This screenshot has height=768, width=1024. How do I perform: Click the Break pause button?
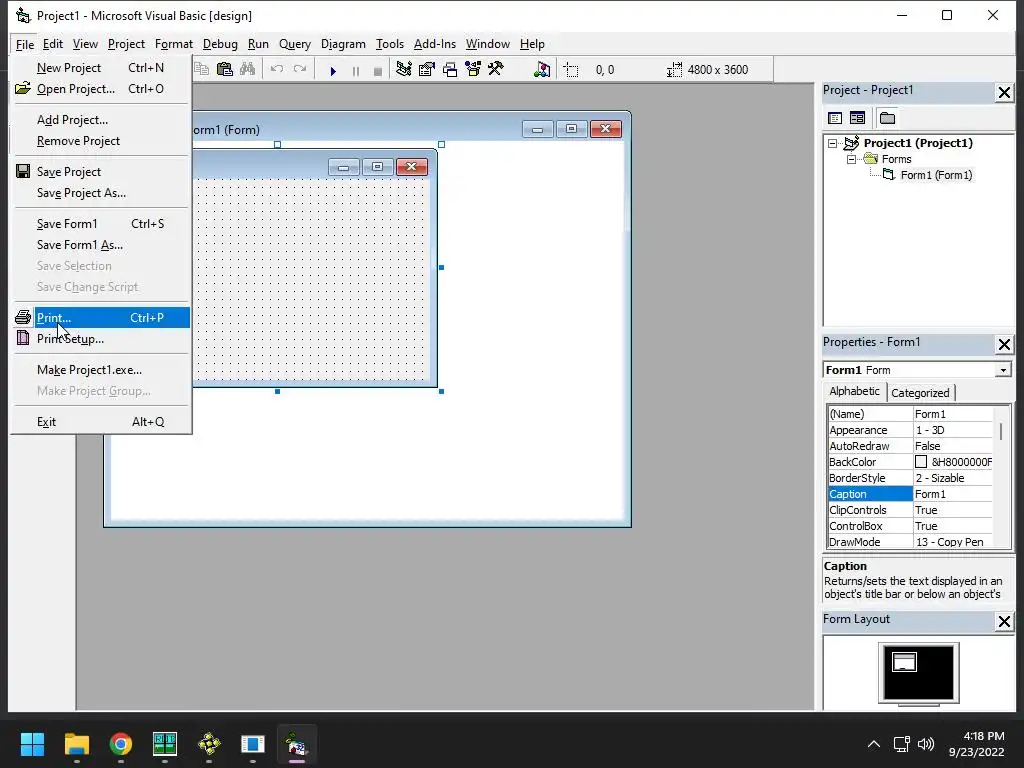(356, 71)
